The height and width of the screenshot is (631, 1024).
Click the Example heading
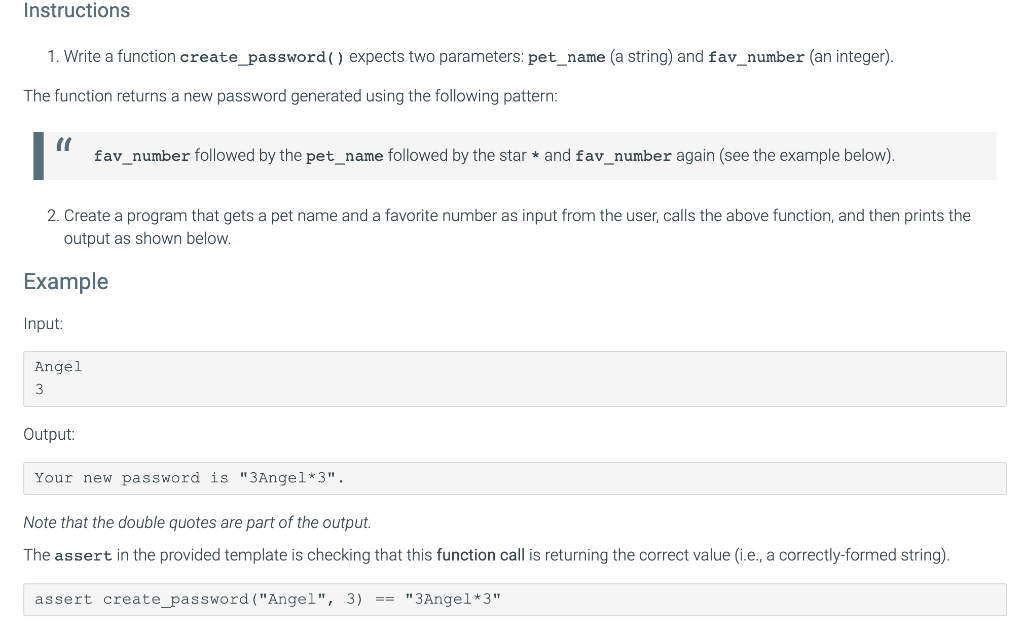tap(66, 282)
